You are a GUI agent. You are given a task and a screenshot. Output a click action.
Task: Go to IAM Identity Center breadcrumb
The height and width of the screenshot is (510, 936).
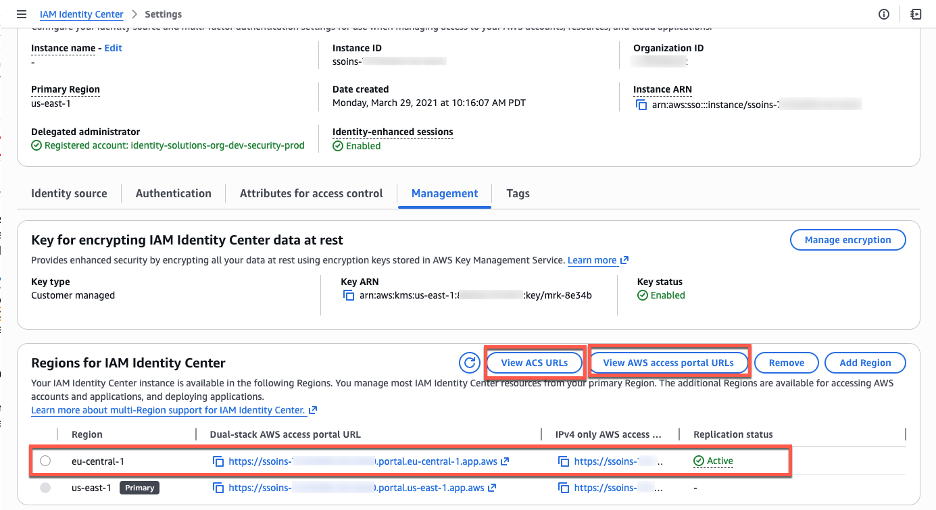click(x=81, y=14)
